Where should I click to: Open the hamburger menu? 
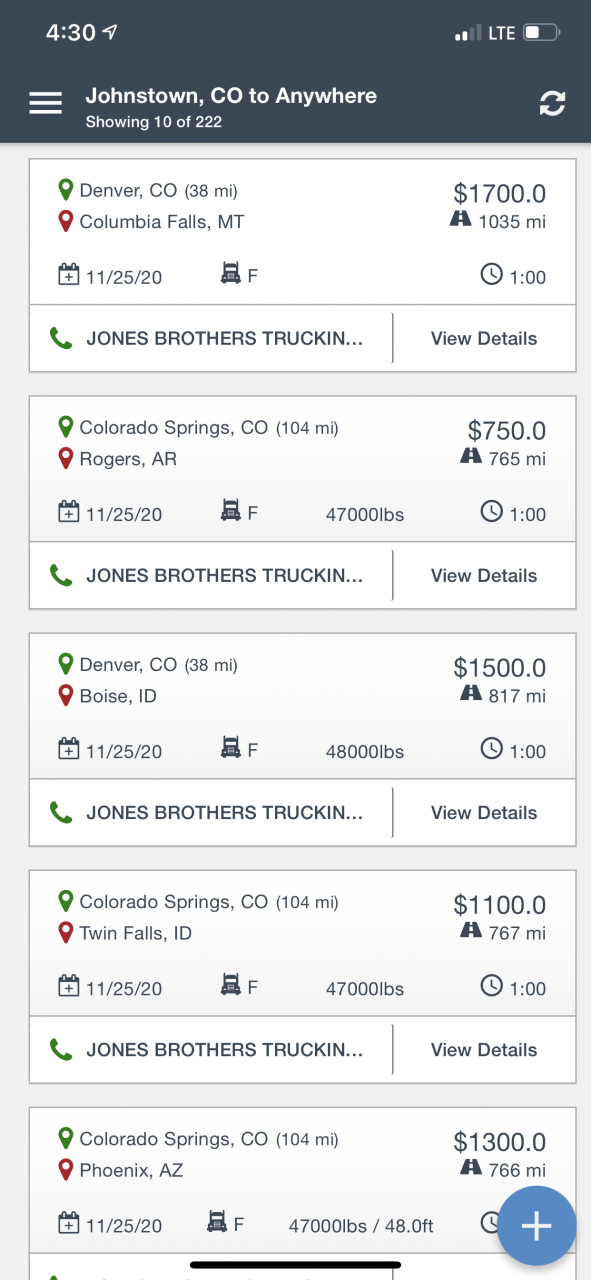(45, 103)
